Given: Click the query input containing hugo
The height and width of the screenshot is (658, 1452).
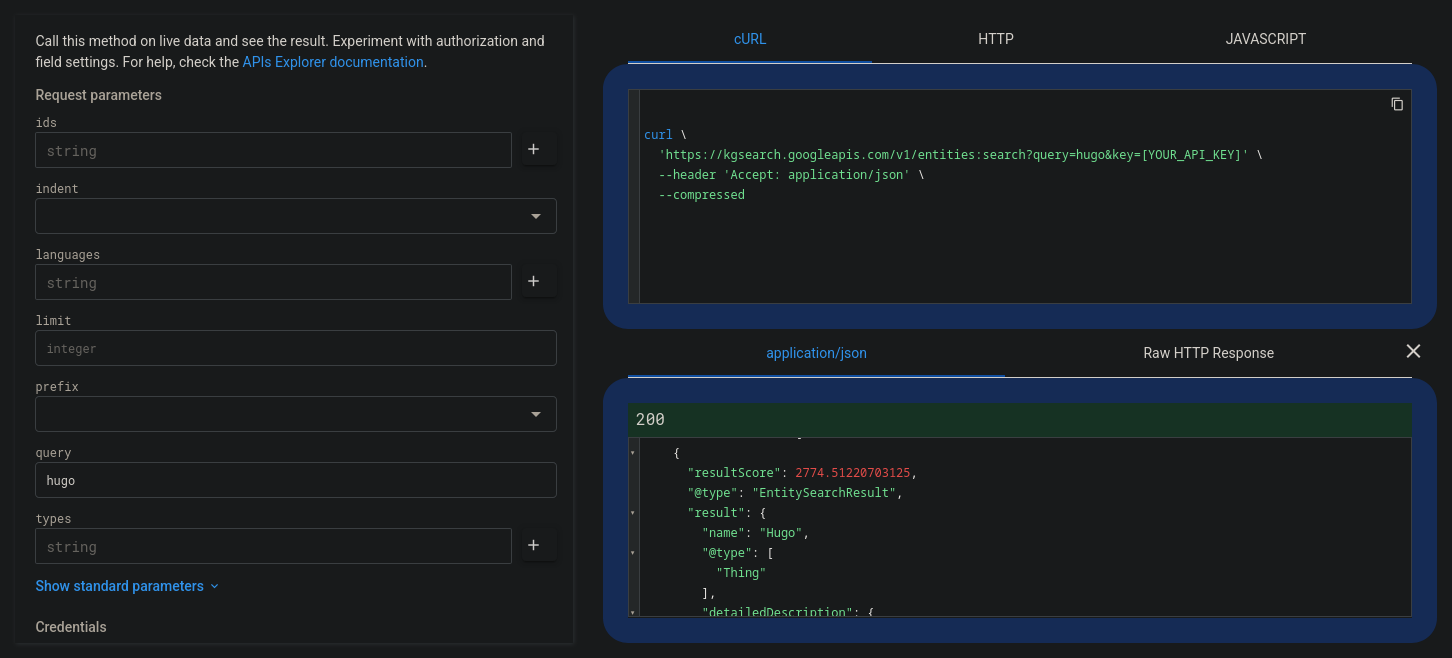Looking at the screenshot, I should (x=296, y=480).
